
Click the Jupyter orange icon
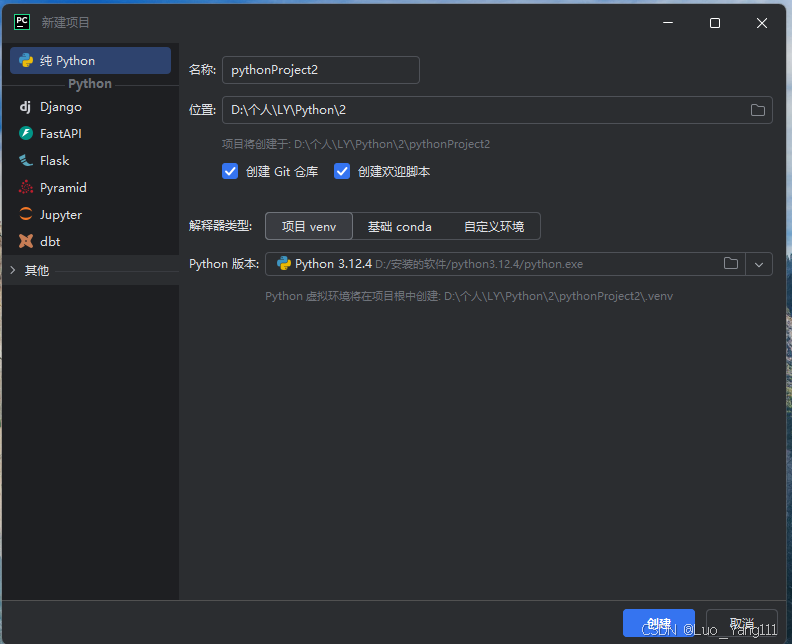click(26, 214)
